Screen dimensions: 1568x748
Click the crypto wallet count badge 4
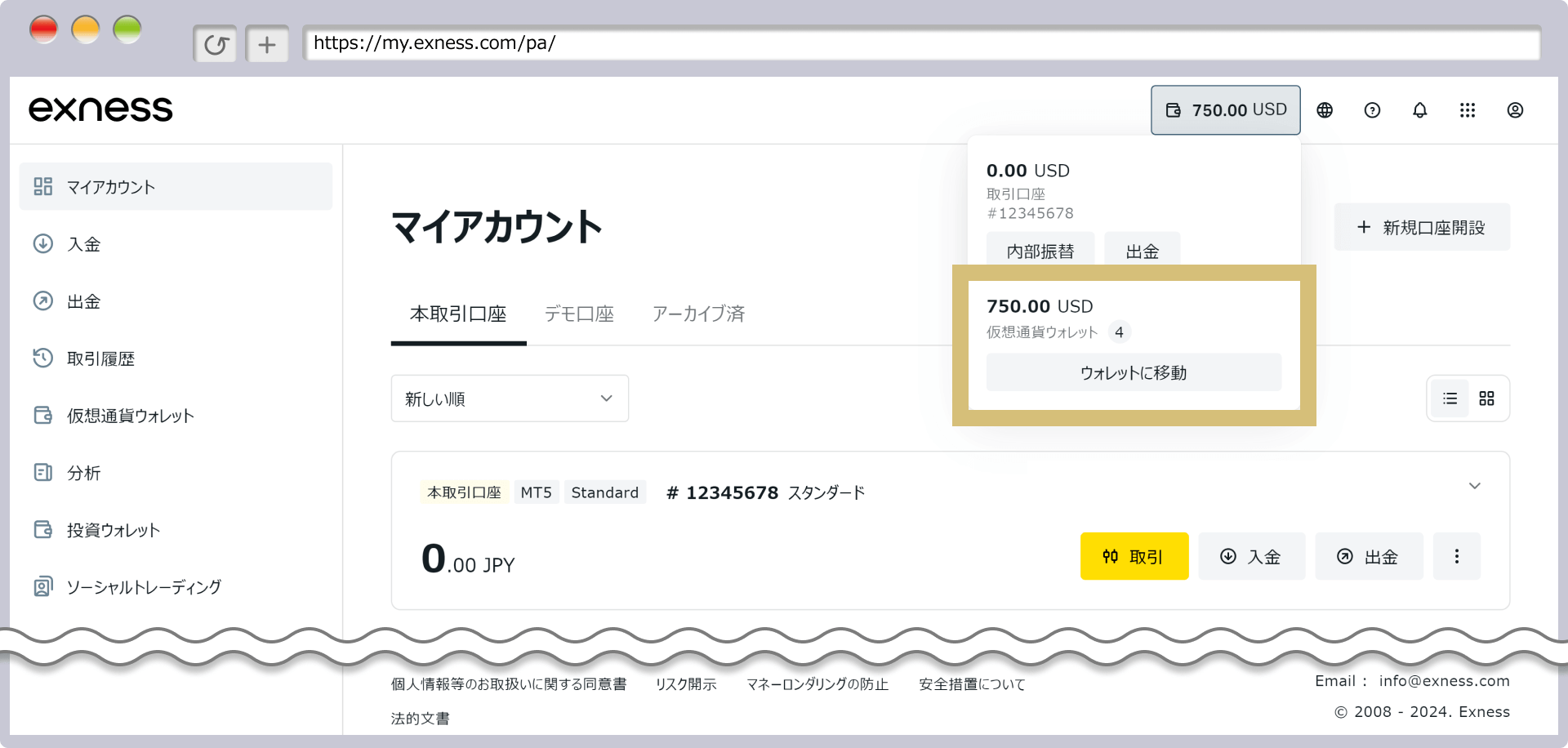[1119, 332]
